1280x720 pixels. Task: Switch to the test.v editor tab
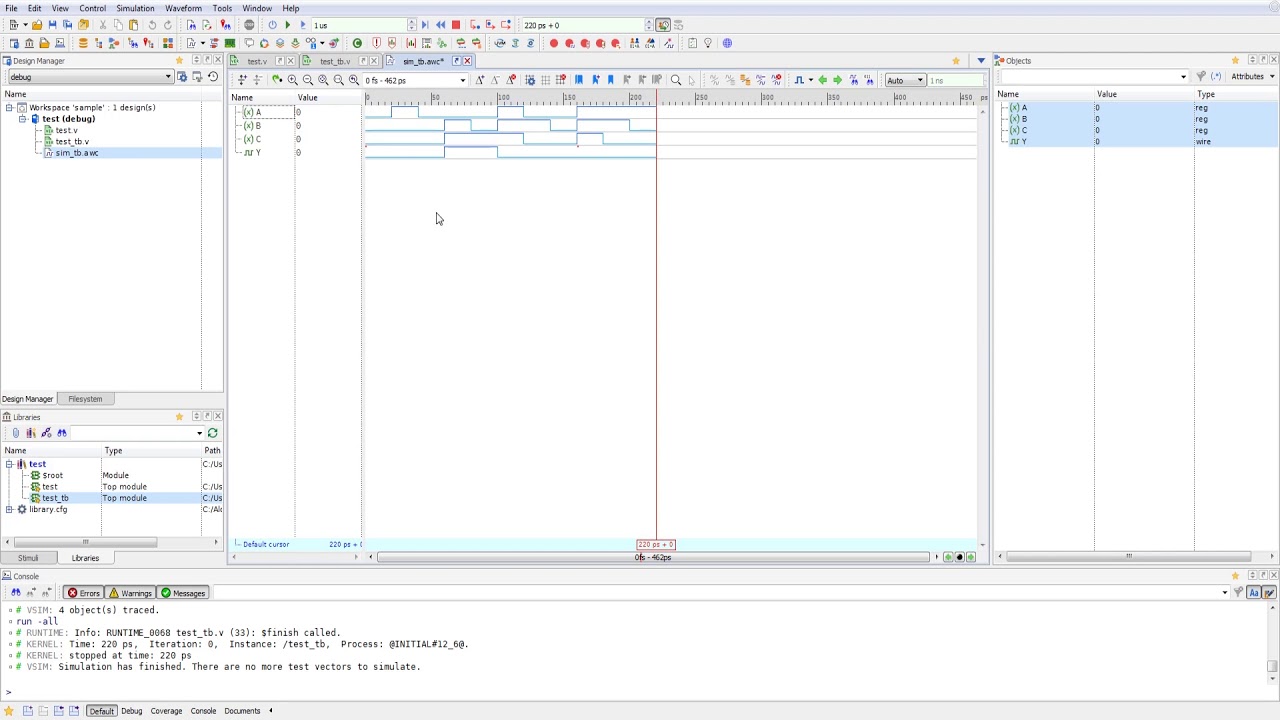[x=257, y=61]
